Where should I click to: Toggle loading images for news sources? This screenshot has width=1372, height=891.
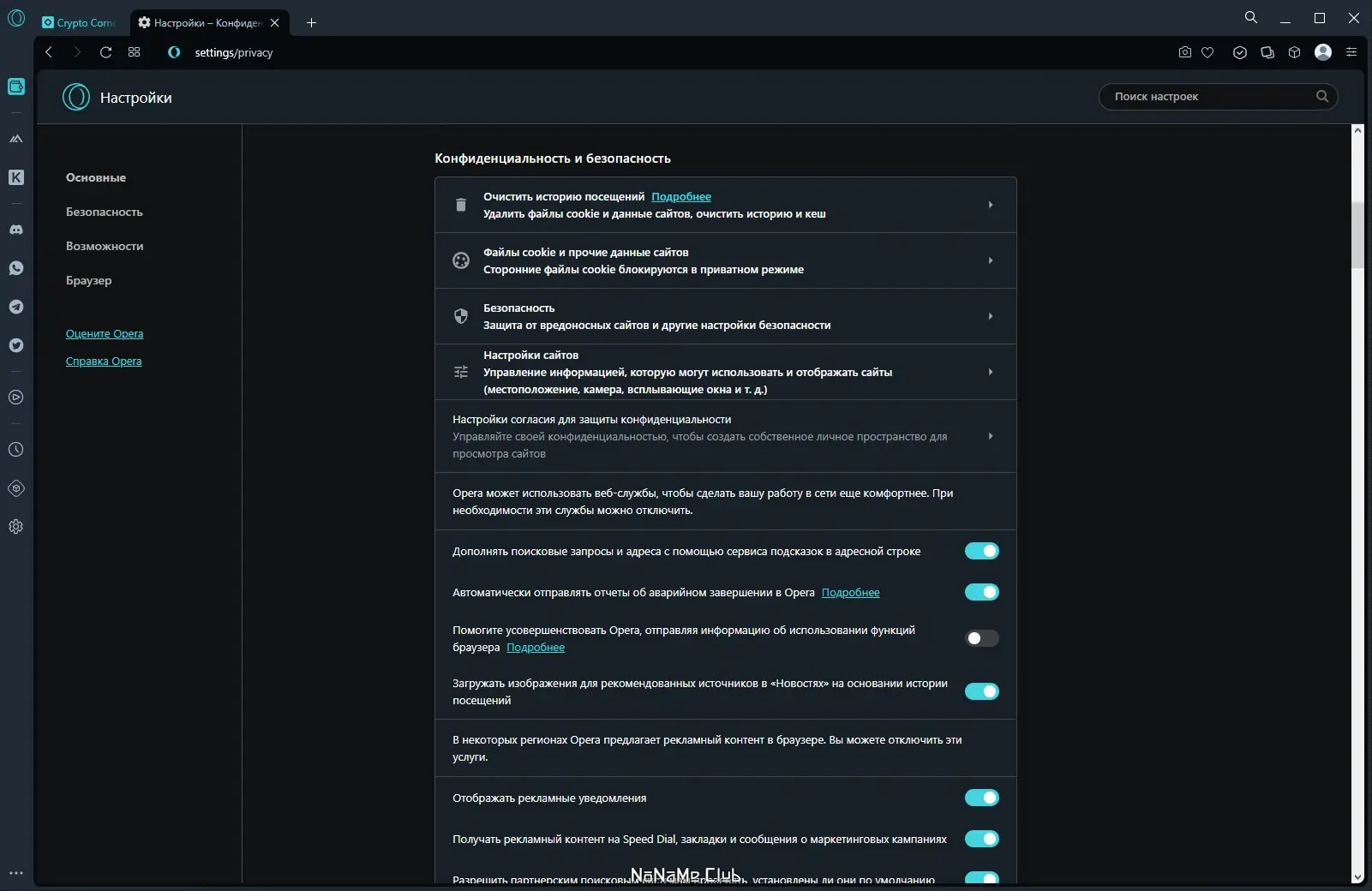[x=982, y=691]
